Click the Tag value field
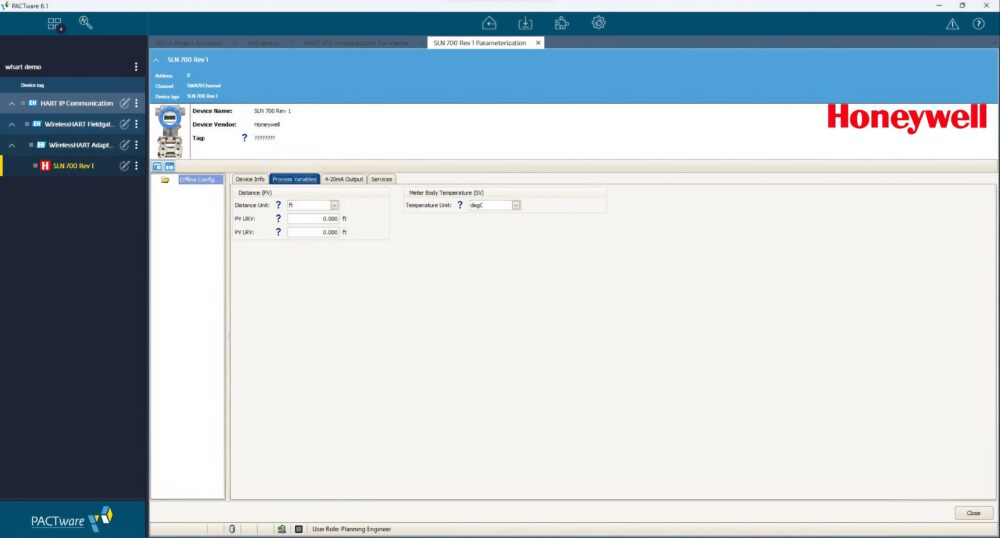 point(265,138)
